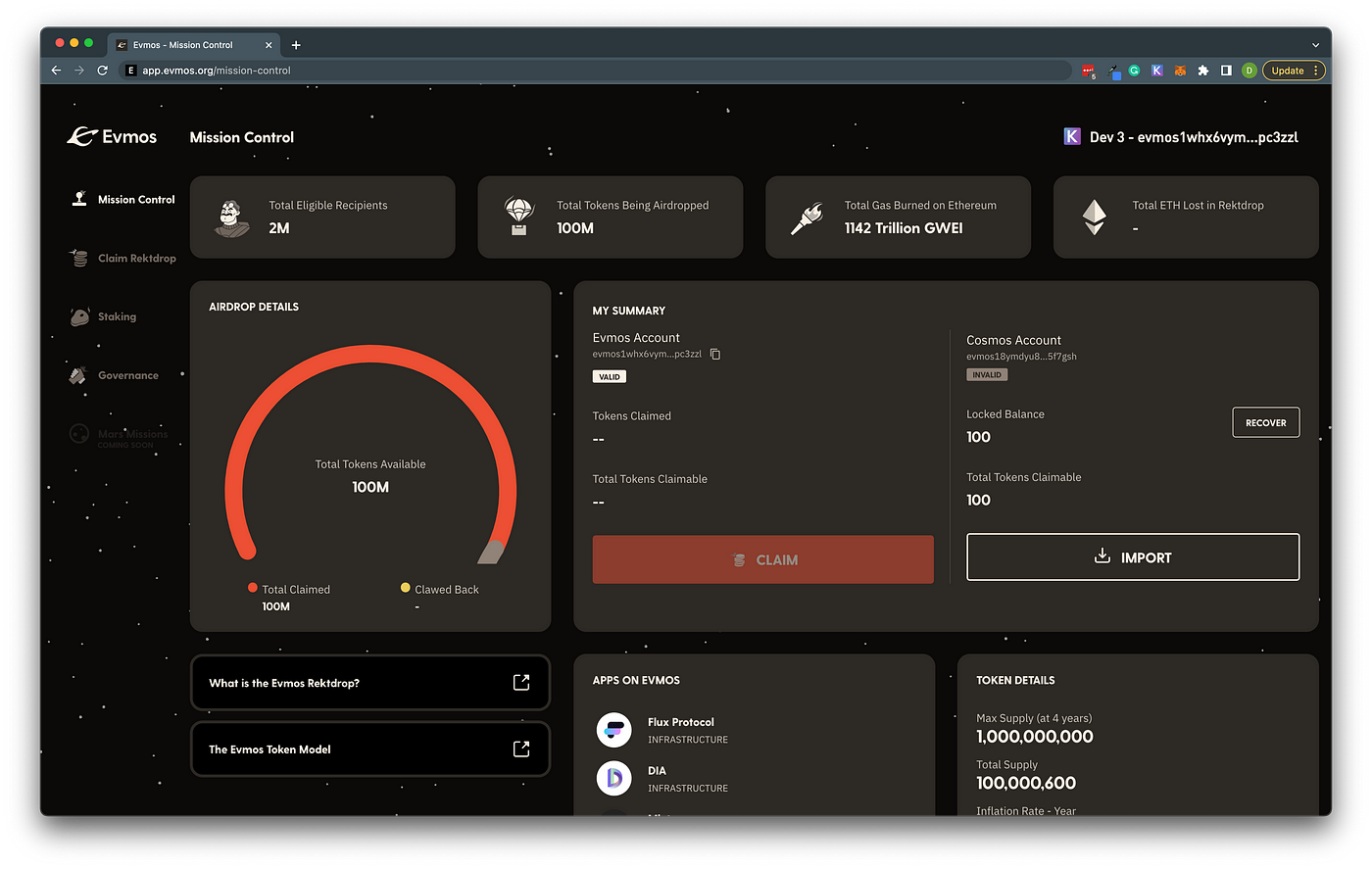1372x869 pixels.
Task: Open the Staking section
Action: [x=103, y=316]
